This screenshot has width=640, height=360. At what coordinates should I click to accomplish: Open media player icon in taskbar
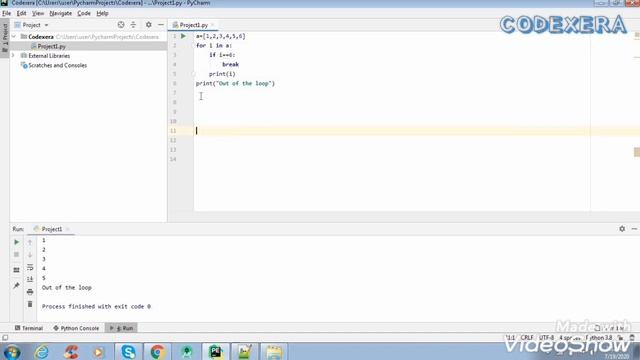click(x=99, y=351)
